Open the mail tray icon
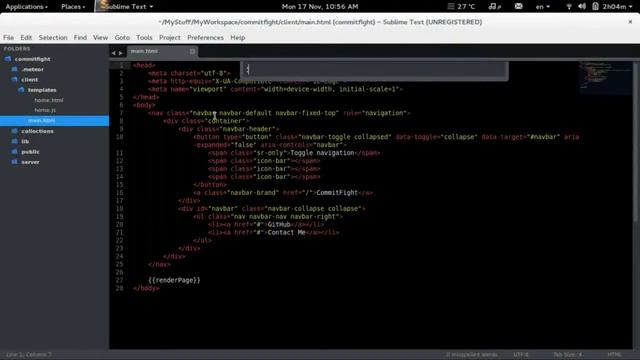The image size is (640, 360). pyautogui.click(x=518, y=6)
